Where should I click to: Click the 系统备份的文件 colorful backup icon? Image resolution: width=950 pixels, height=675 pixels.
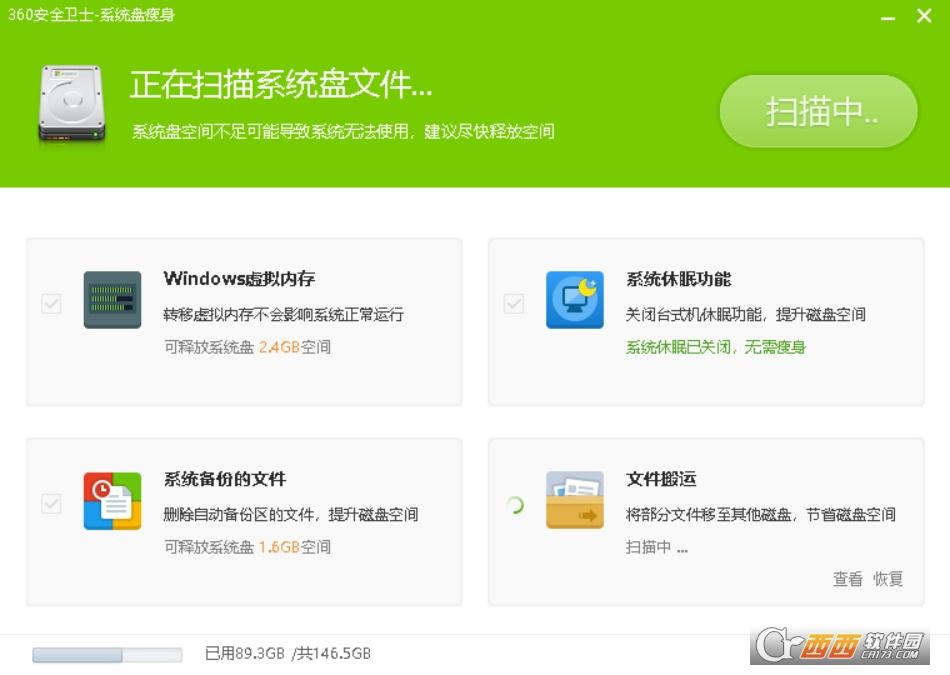[112, 500]
